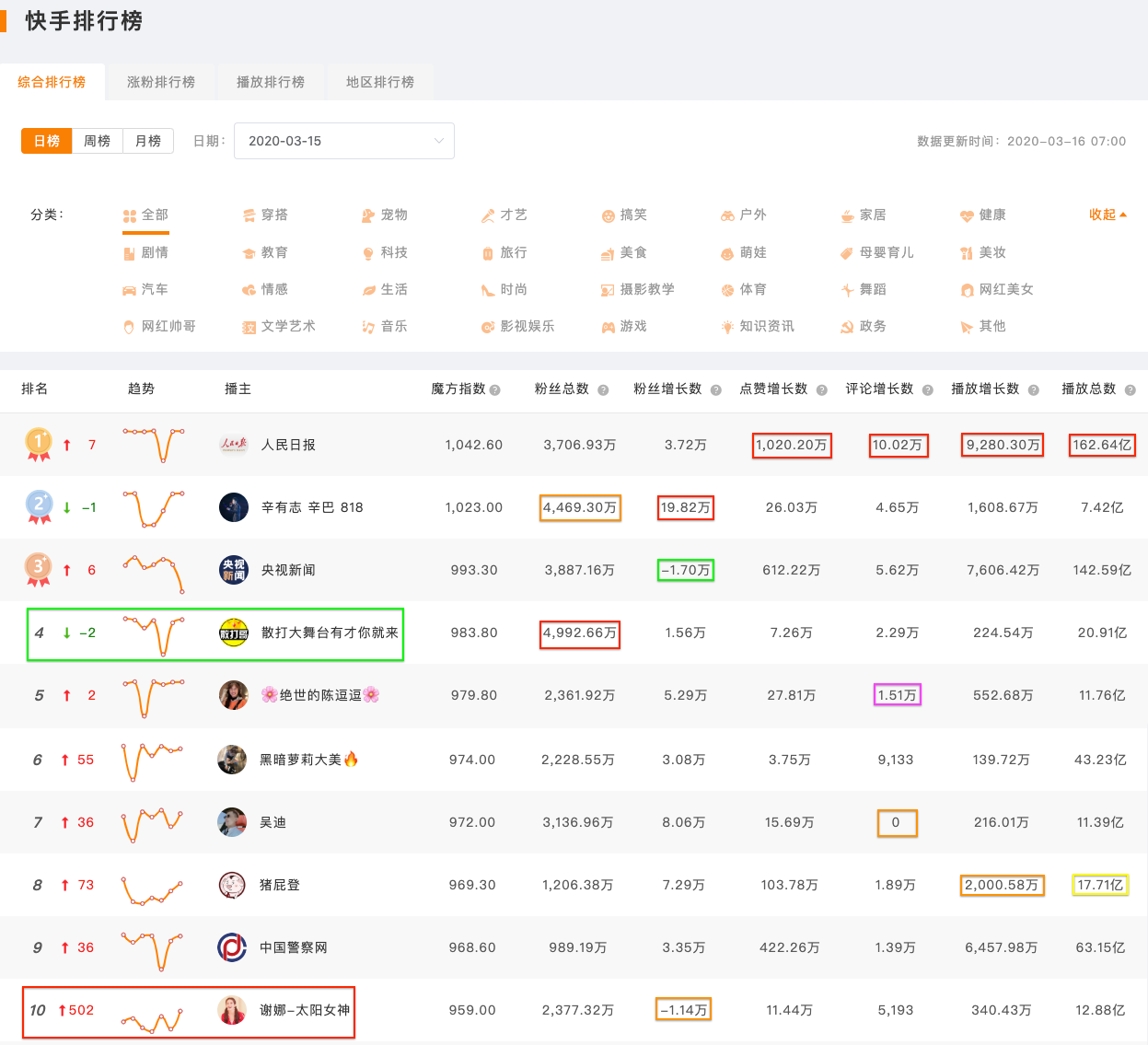Switch to 月榜 monthly ranking
The image size is (1148, 1045).
pyautogui.click(x=148, y=141)
